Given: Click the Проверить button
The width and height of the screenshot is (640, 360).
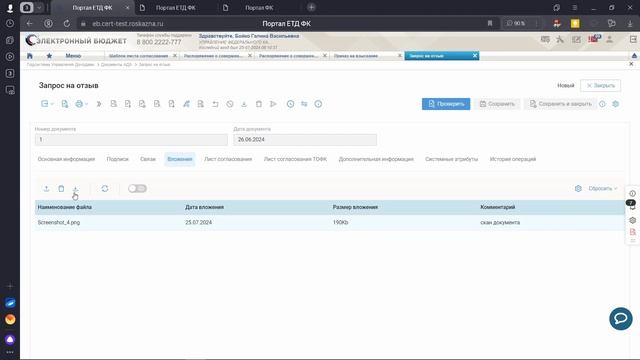Looking at the screenshot, I should (446, 104).
